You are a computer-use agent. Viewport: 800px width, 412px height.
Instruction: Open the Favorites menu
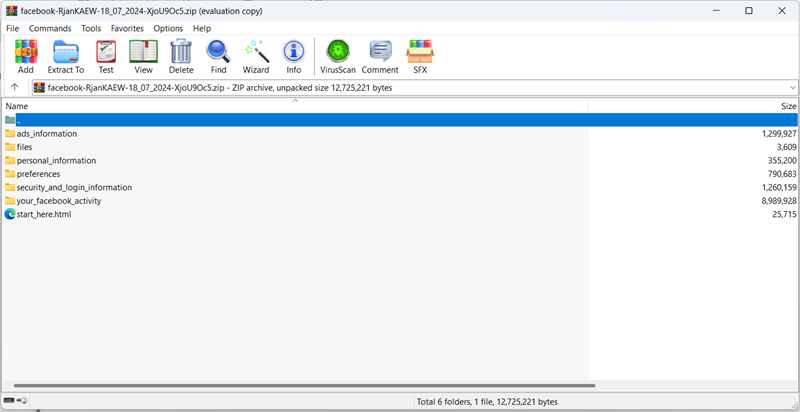[x=128, y=29]
